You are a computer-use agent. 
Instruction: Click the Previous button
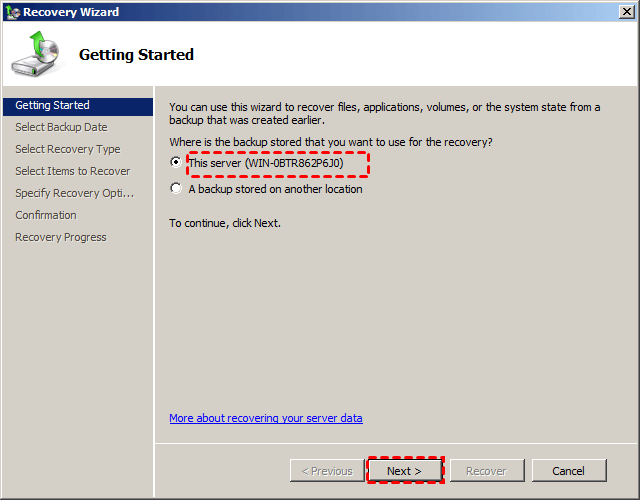[x=326, y=471]
